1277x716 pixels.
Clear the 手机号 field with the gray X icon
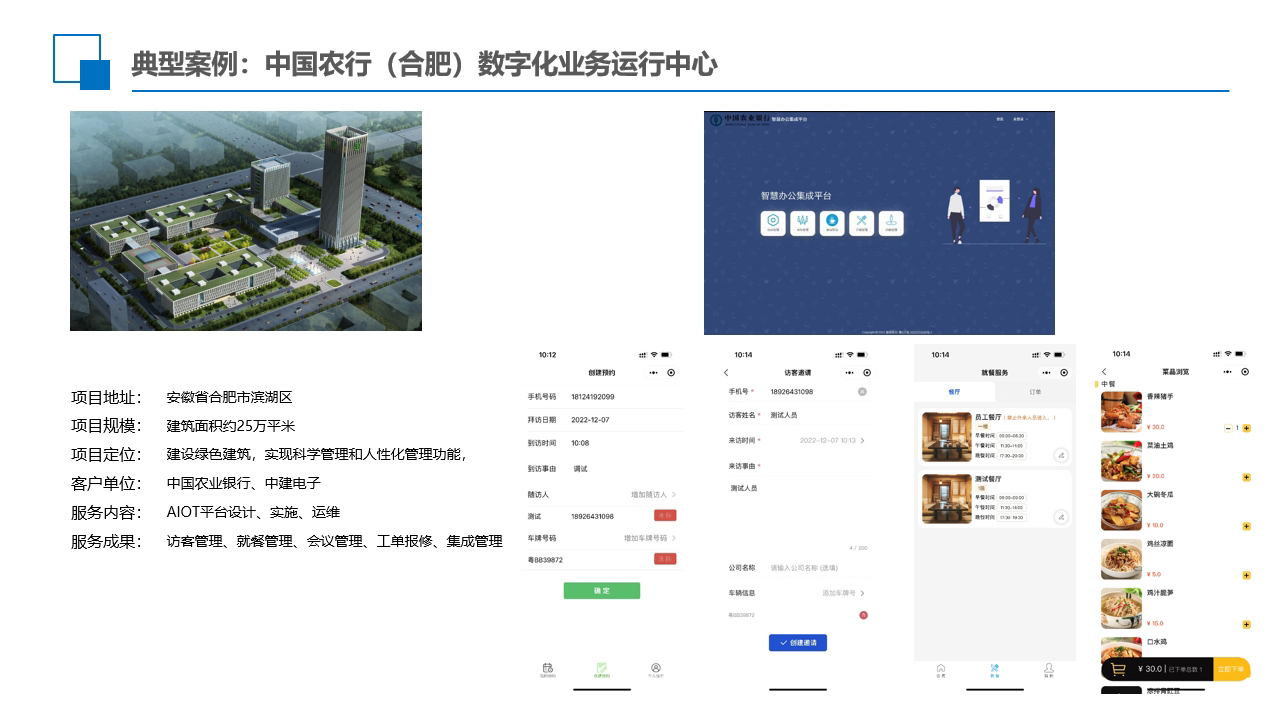coord(862,391)
